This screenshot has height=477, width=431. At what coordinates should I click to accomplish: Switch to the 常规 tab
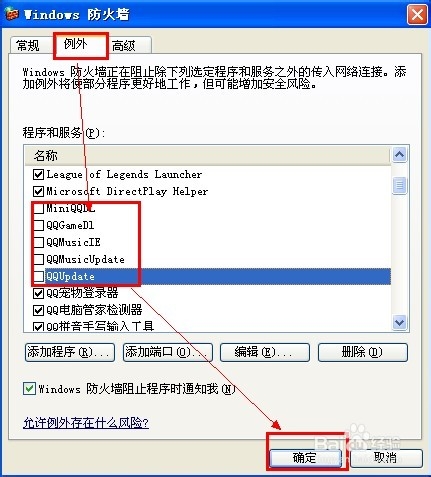[28, 45]
